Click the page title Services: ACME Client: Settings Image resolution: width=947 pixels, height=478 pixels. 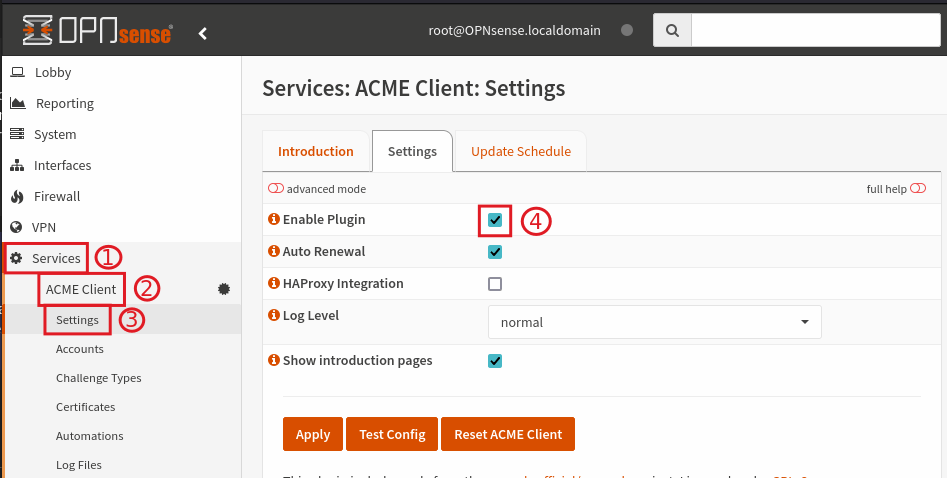(x=414, y=88)
